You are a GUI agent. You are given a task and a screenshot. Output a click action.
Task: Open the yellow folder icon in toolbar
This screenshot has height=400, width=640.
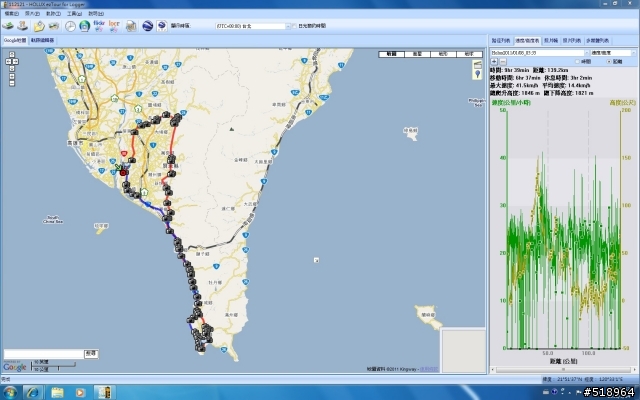tap(39, 26)
